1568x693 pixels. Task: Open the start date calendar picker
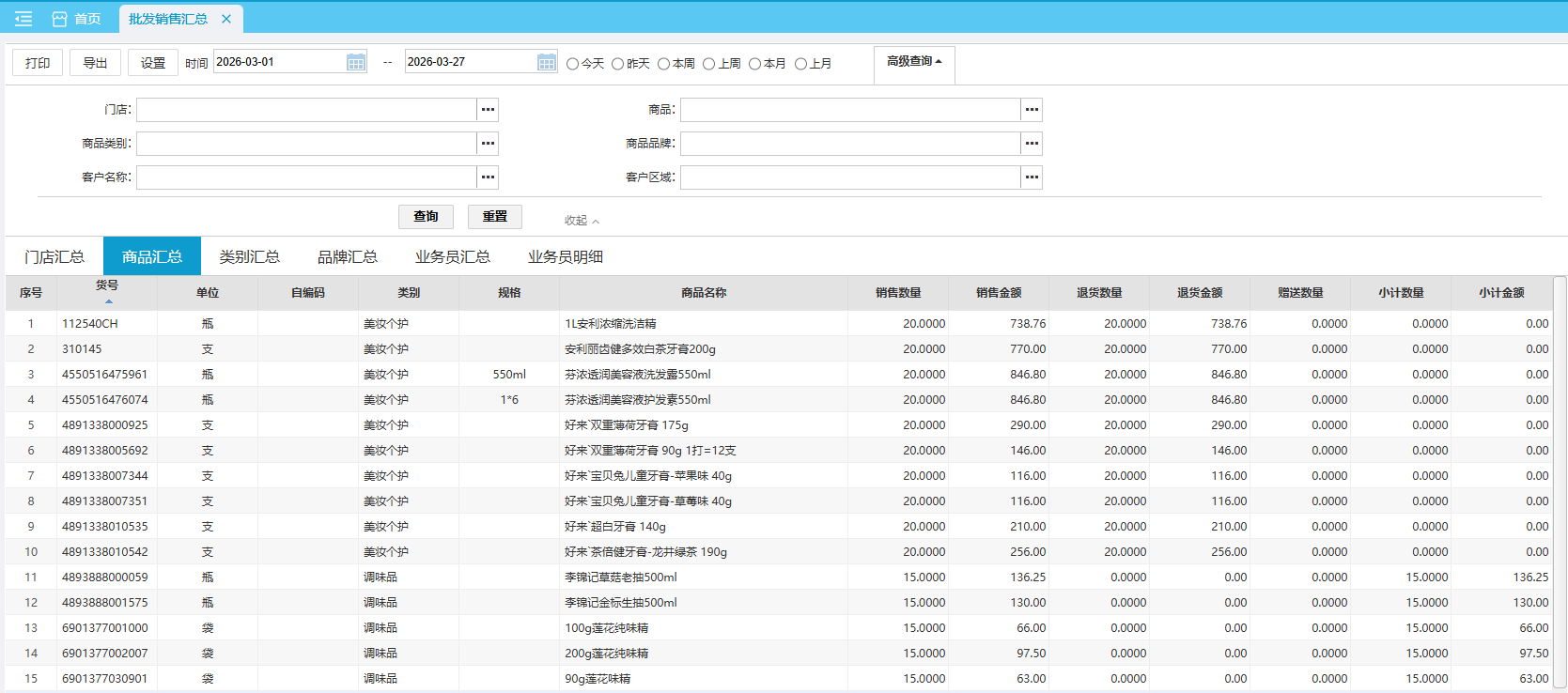pyautogui.click(x=356, y=62)
